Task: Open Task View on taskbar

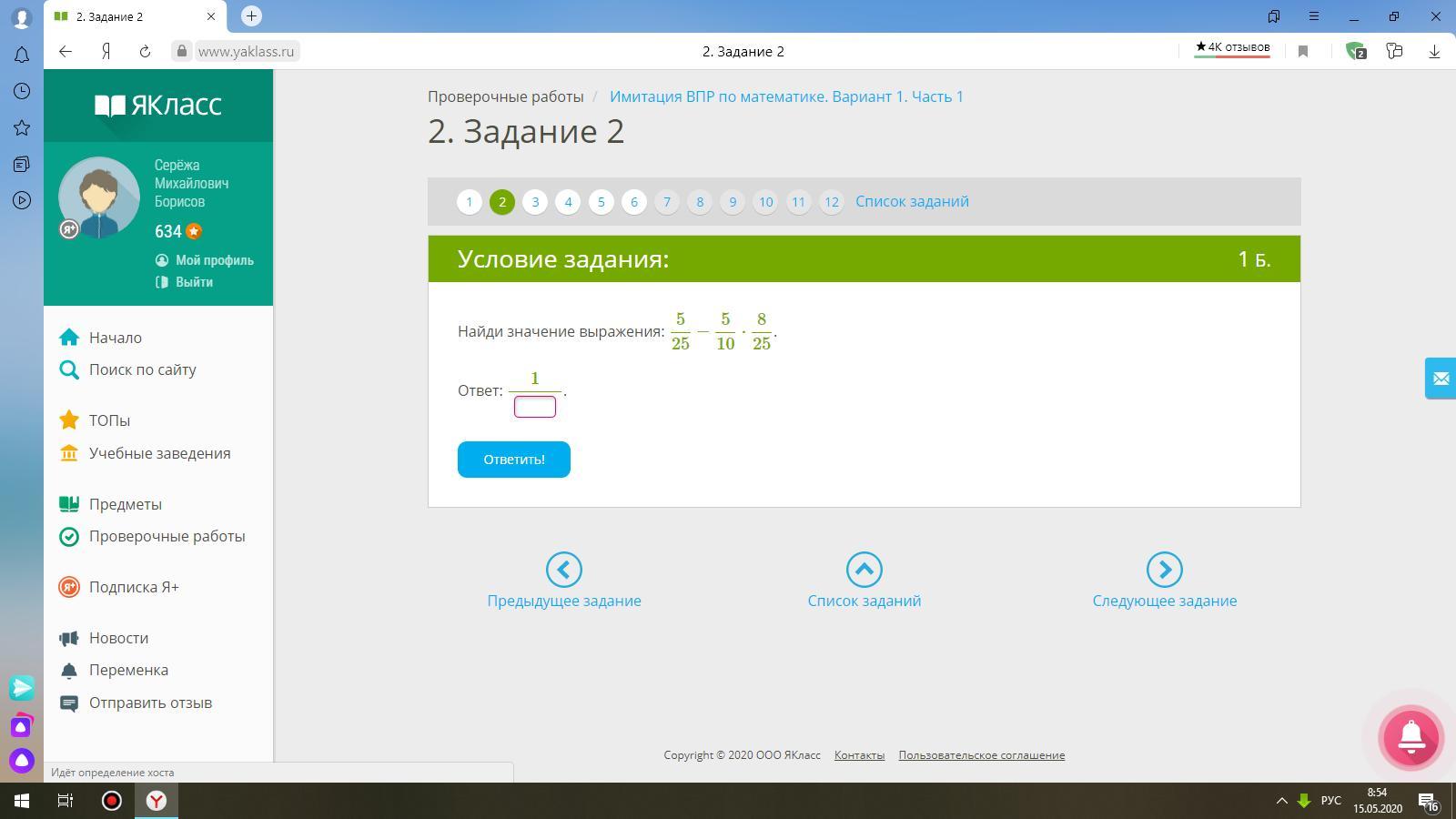Action: pyautogui.click(x=66, y=801)
